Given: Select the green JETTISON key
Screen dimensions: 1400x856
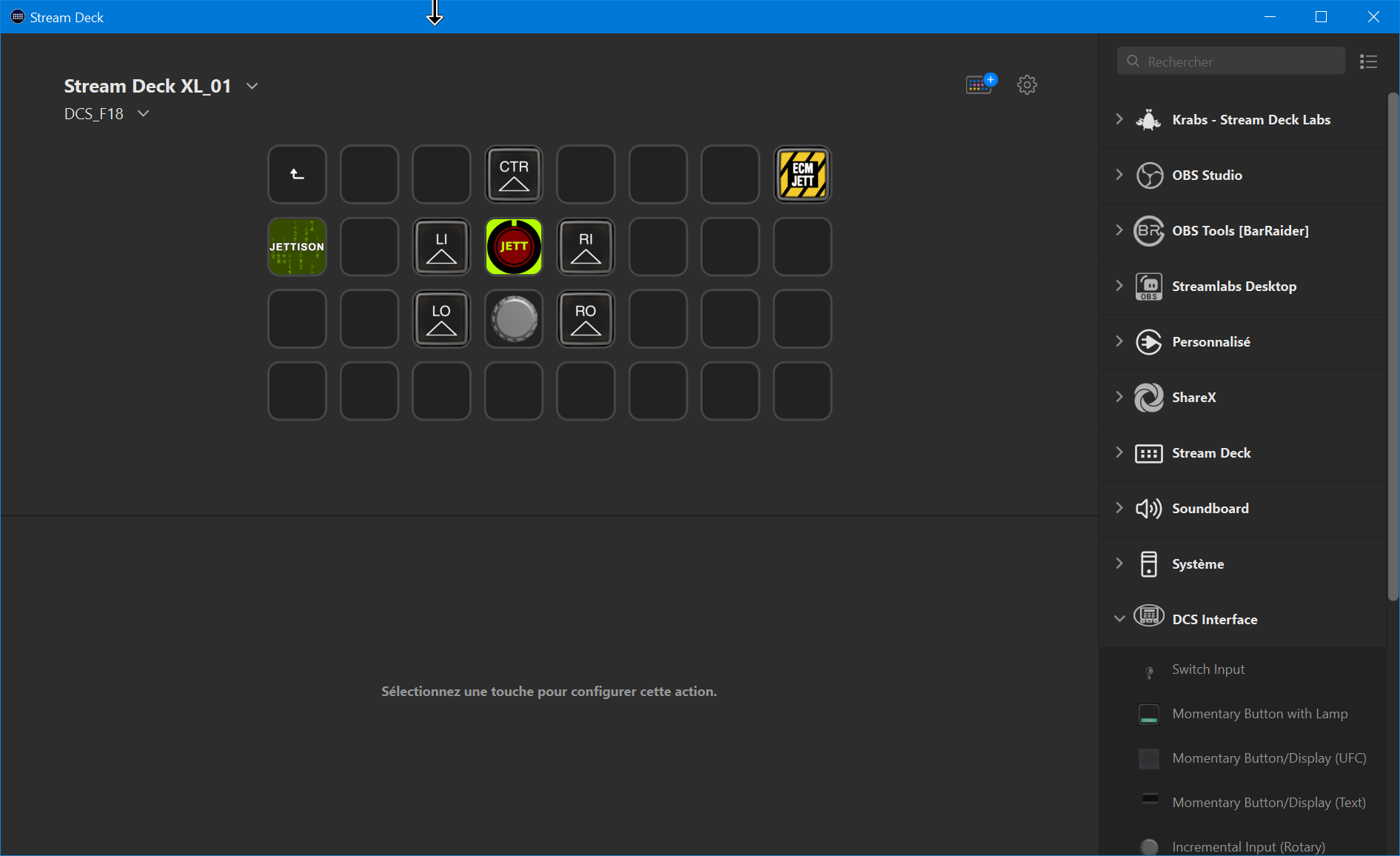Looking at the screenshot, I should point(297,247).
